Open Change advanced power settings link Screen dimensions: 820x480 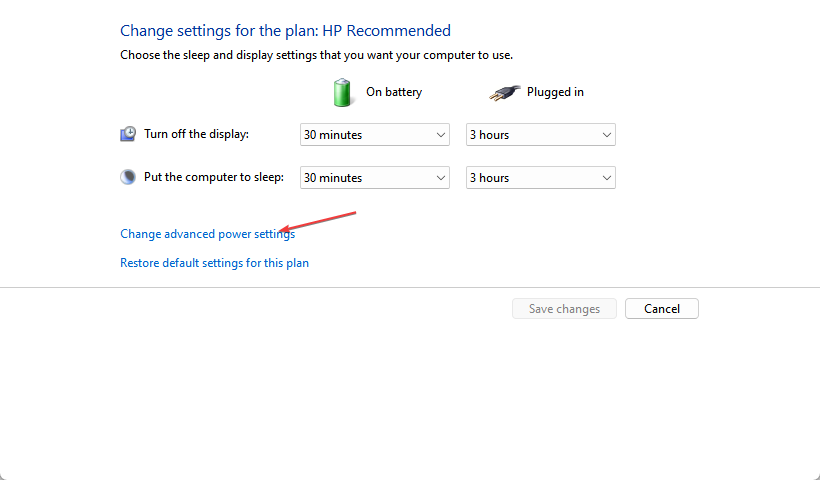[x=208, y=234]
